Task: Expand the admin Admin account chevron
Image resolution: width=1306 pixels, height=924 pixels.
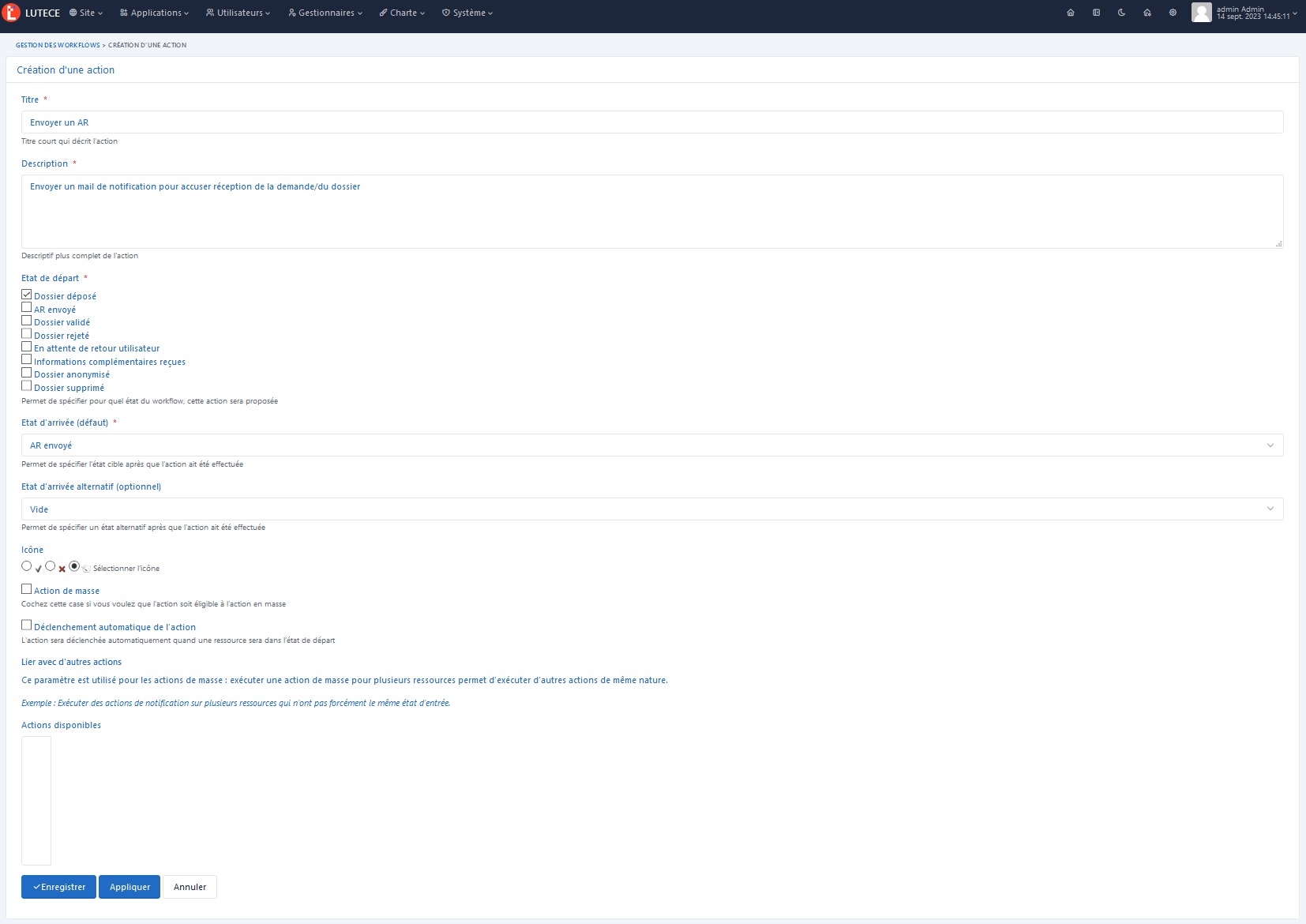Action: pyautogui.click(x=1293, y=13)
